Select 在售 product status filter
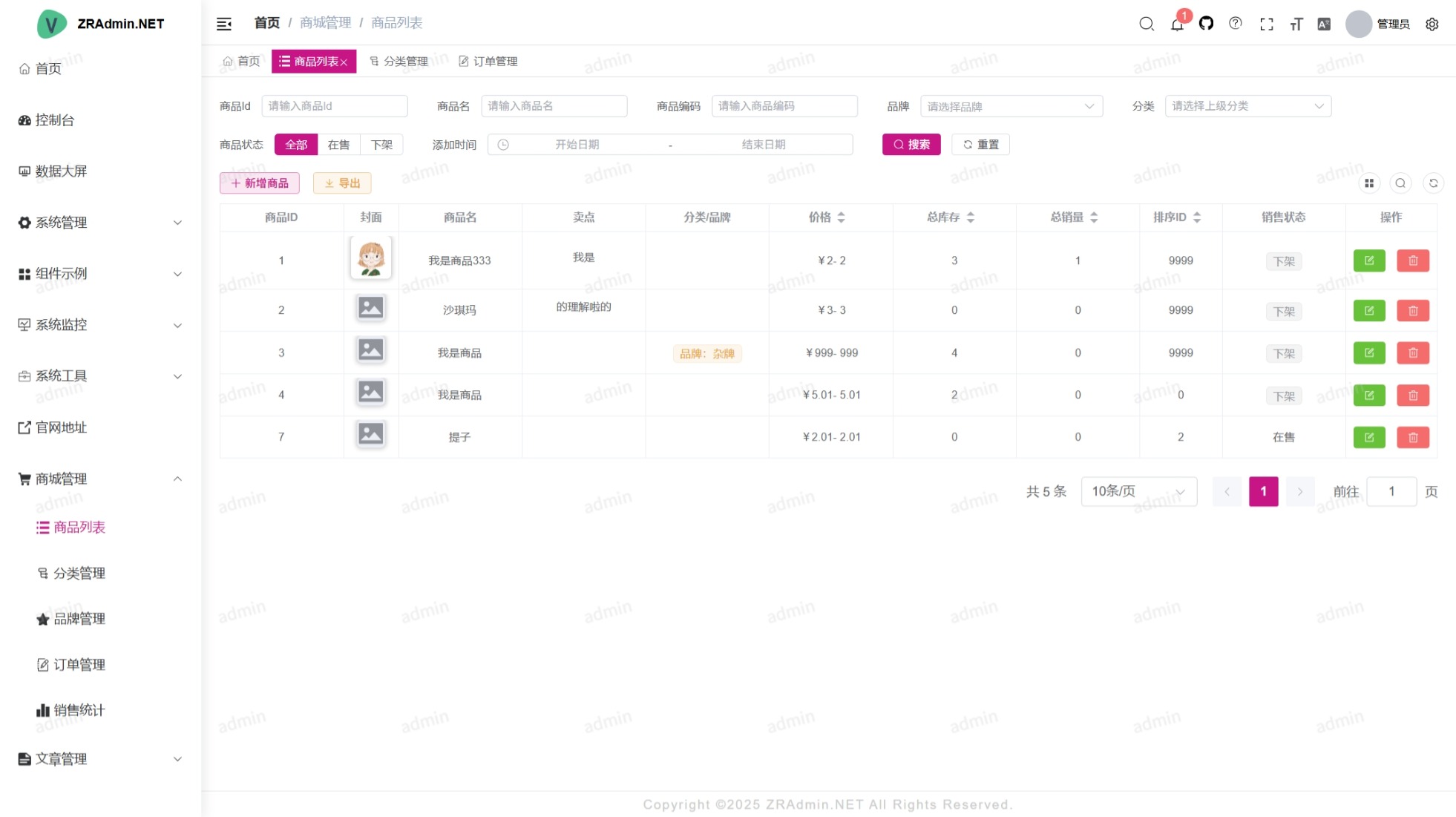The width and height of the screenshot is (1456, 817). pos(338,145)
